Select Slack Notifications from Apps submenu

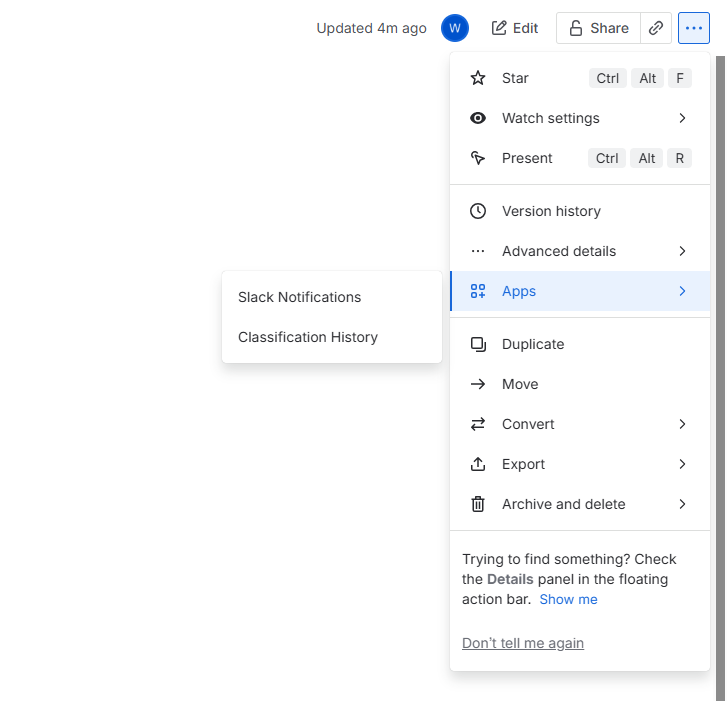coord(299,297)
